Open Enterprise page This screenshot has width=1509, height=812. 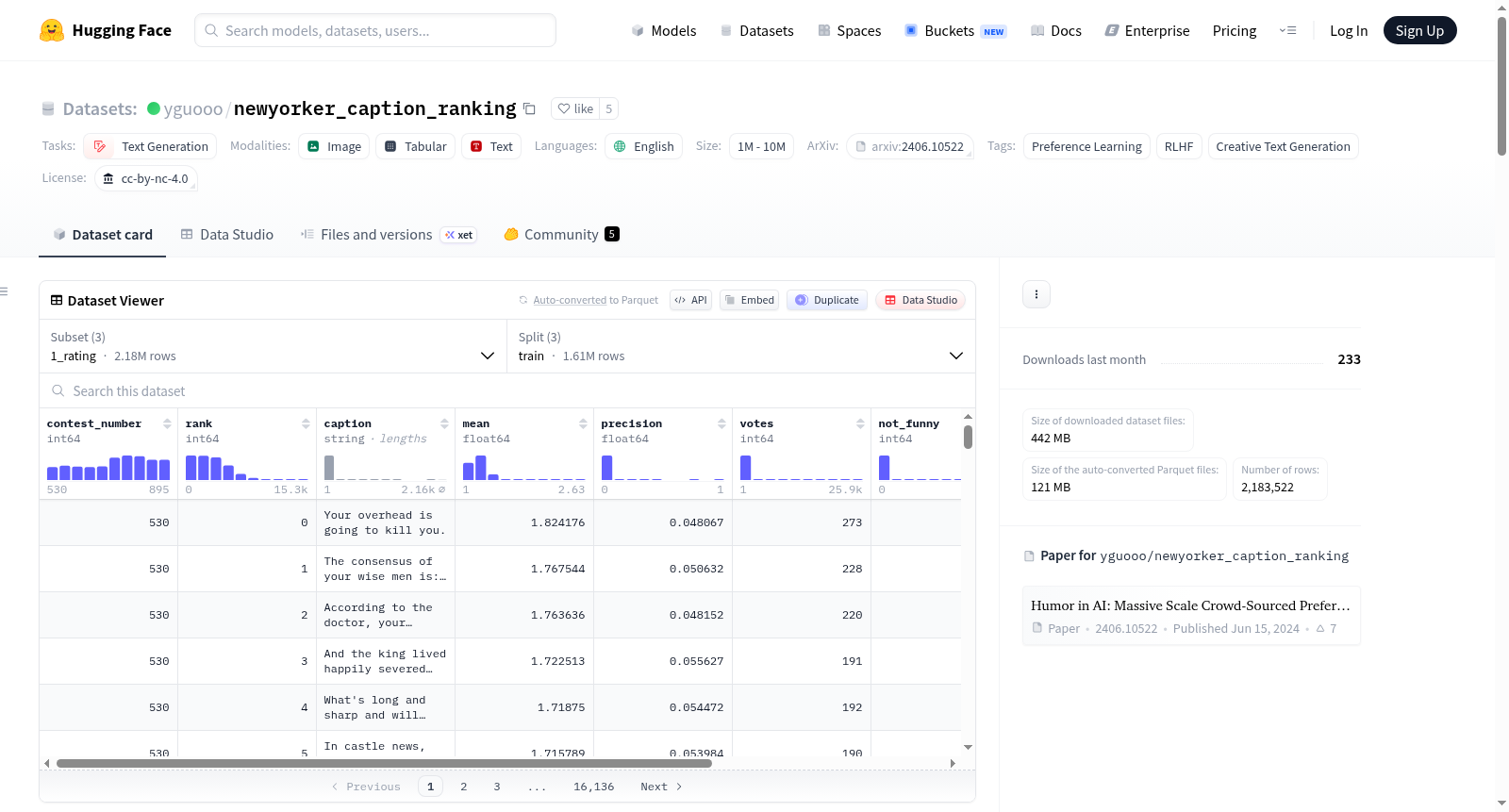tap(1147, 31)
